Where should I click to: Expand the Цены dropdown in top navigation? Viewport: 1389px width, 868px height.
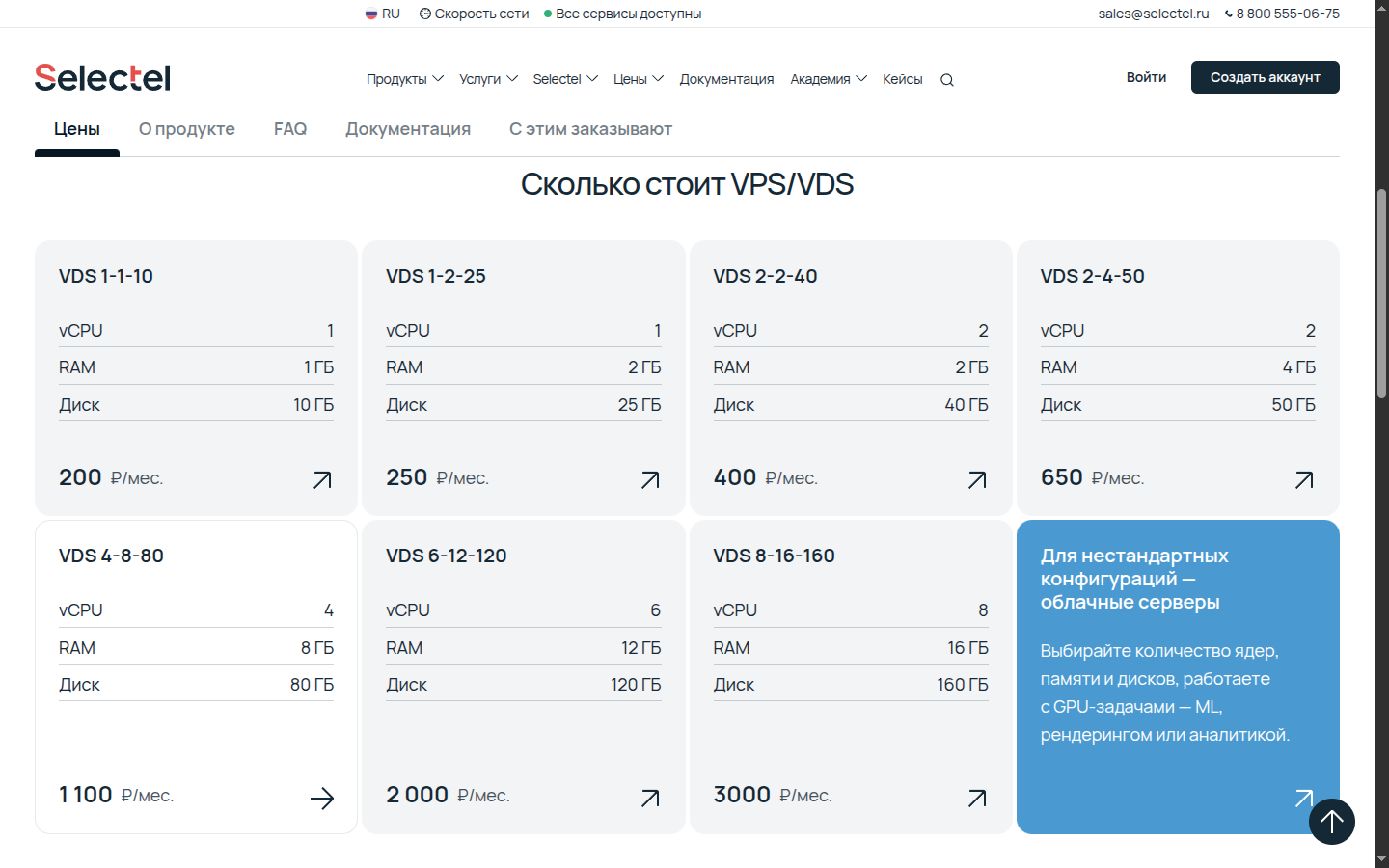pos(639,79)
